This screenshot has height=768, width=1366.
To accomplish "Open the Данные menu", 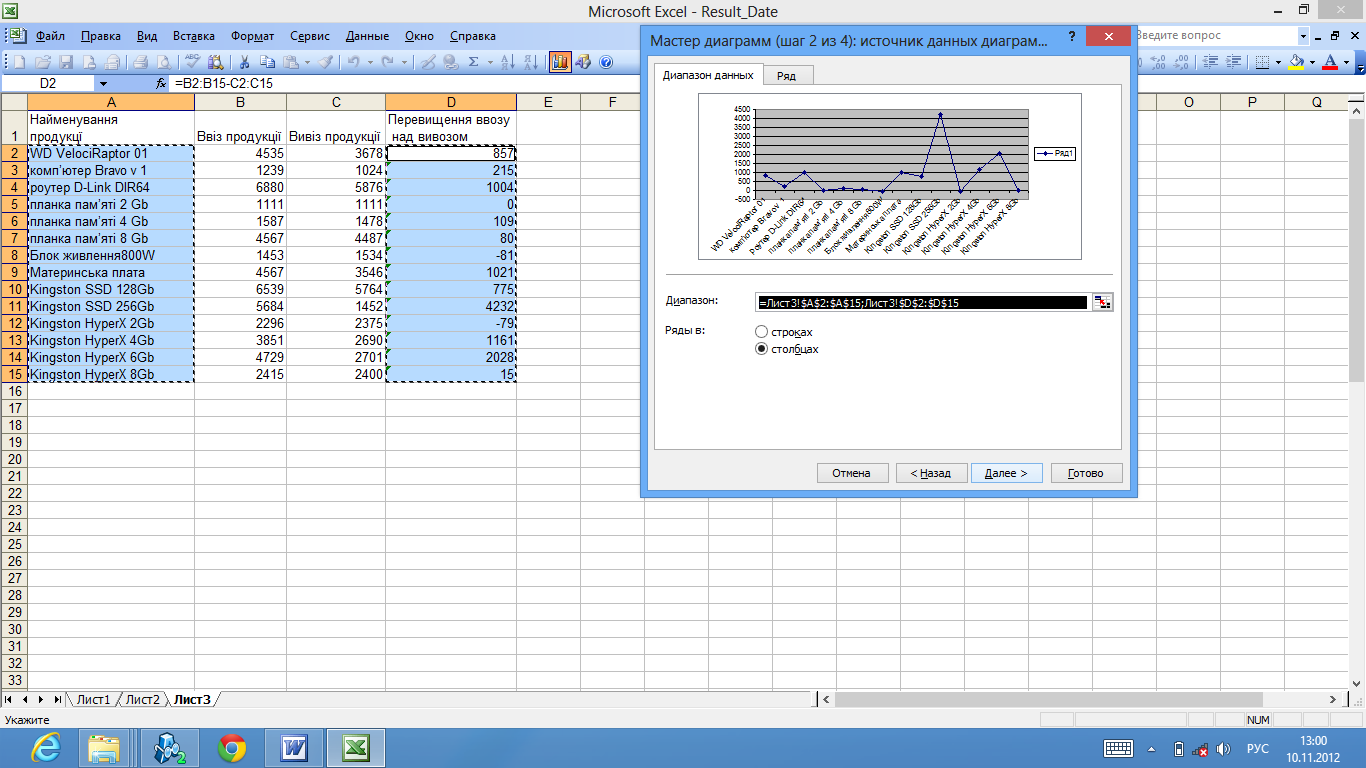I will point(367,36).
